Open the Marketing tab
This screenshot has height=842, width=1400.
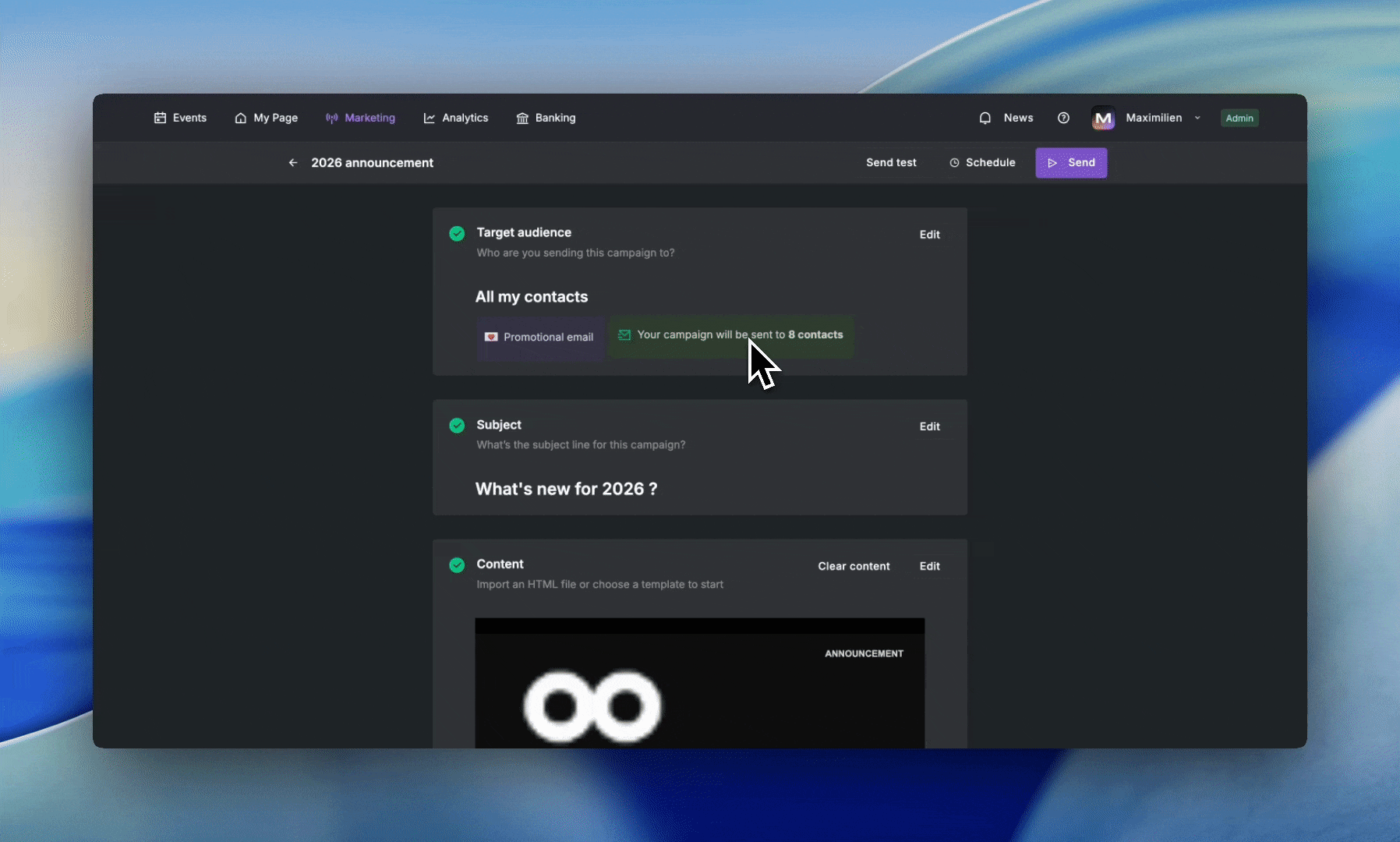(360, 118)
